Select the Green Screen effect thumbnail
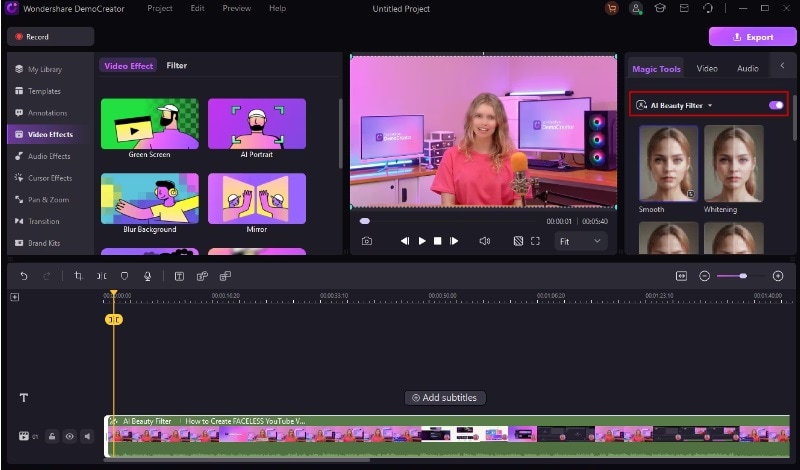Image resolution: width=800 pixels, height=470 pixels. coord(150,124)
